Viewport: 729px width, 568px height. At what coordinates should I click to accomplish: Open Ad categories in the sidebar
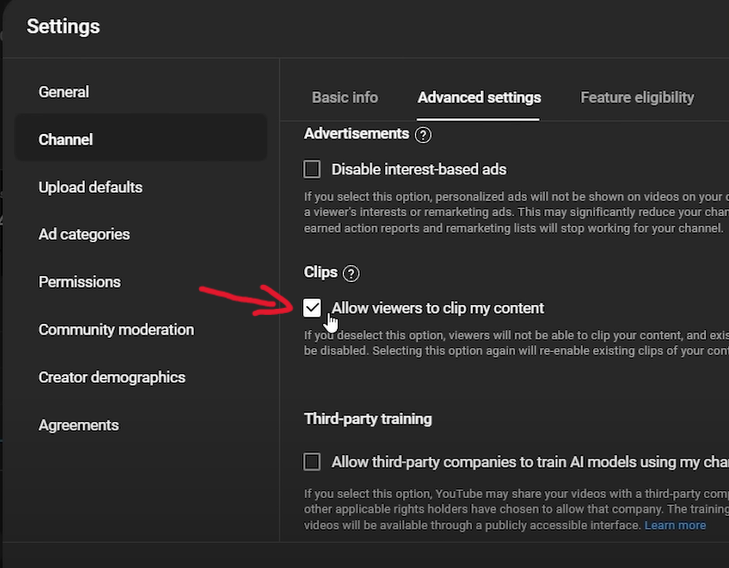pyautogui.click(x=84, y=234)
